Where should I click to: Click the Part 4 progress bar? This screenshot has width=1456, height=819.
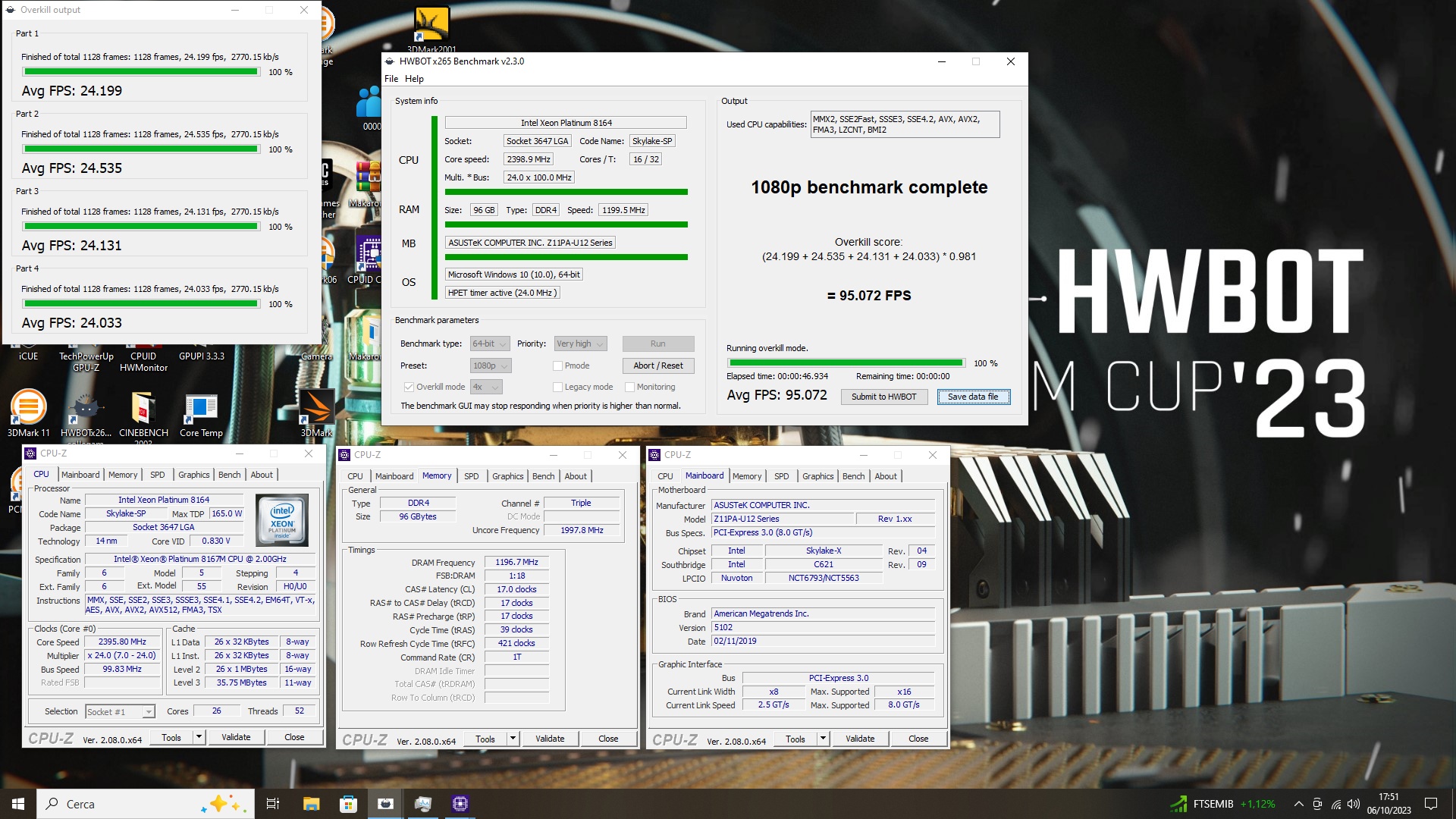pyautogui.click(x=141, y=304)
